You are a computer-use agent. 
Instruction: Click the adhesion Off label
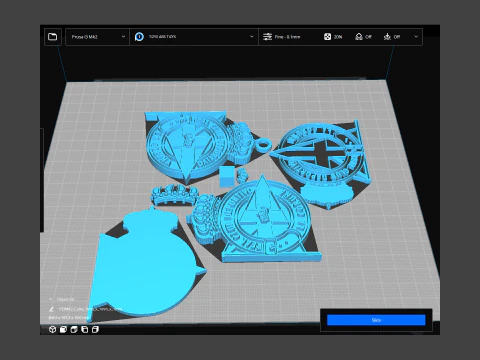(397, 37)
